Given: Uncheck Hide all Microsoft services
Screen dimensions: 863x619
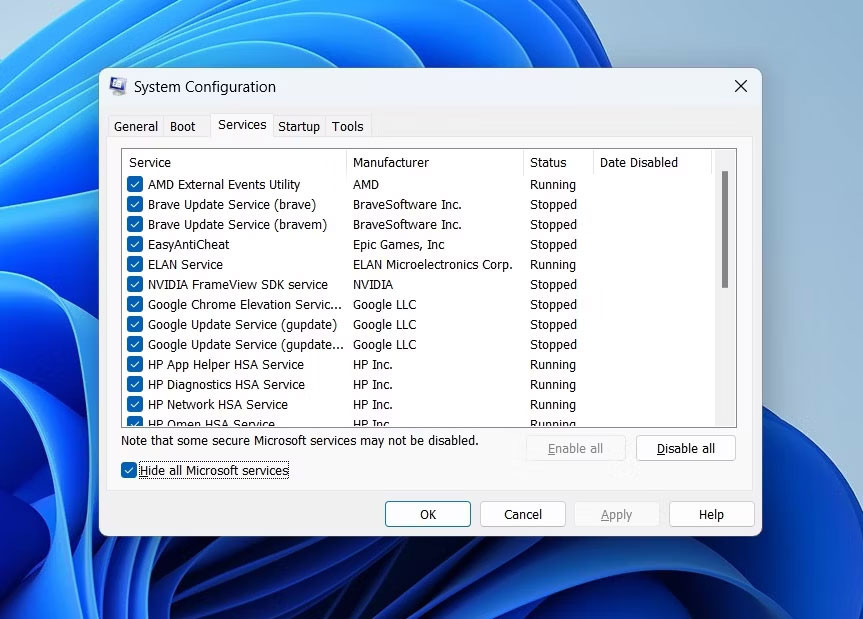Looking at the screenshot, I should pyautogui.click(x=128, y=468).
